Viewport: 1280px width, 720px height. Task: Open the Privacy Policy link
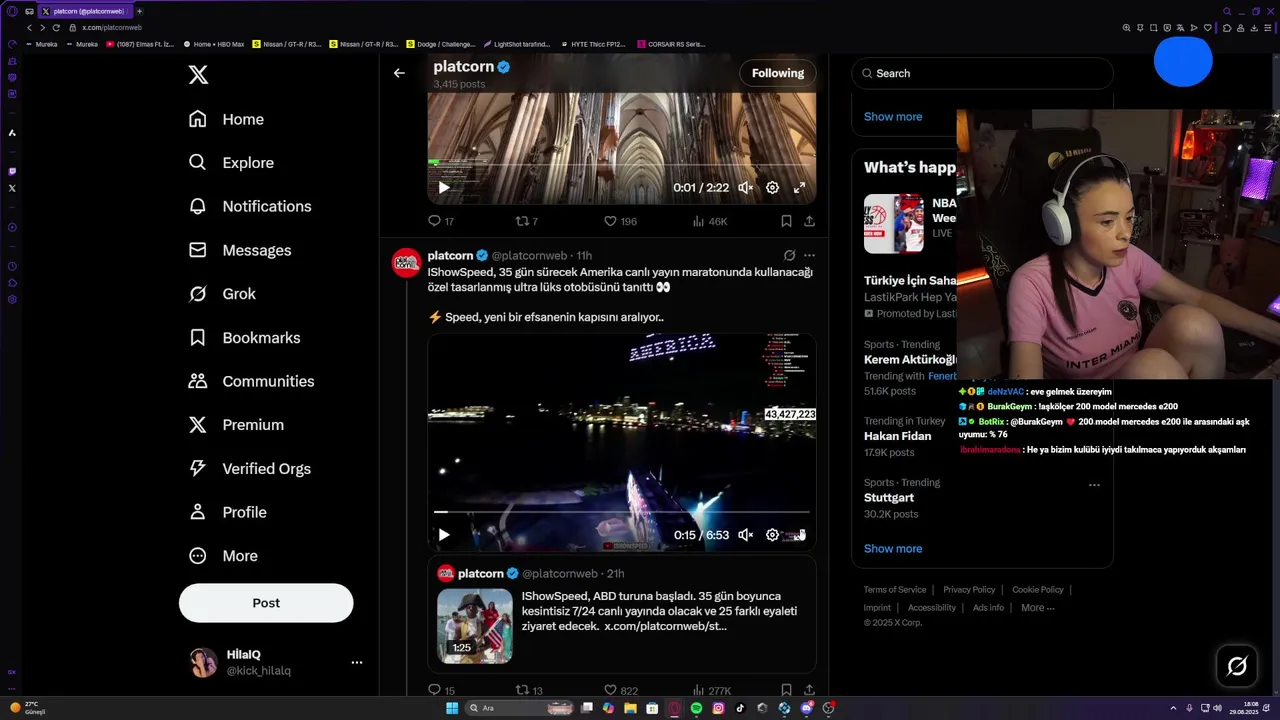point(969,590)
